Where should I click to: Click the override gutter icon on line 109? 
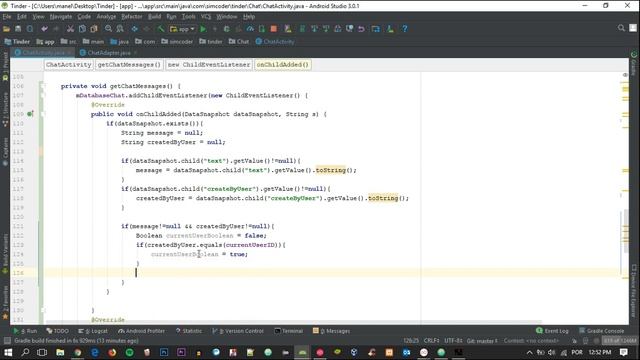(30, 114)
